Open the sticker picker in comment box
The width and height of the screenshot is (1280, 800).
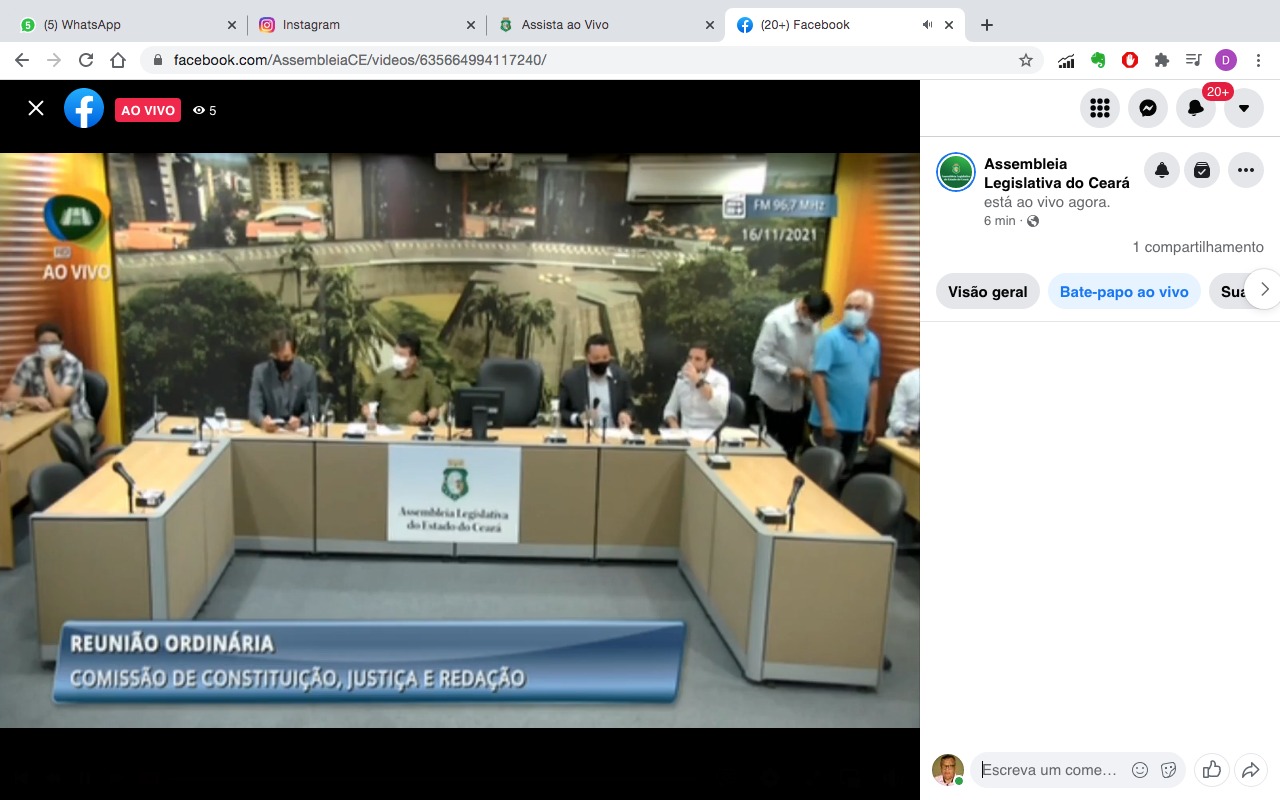tap(1167, 770)
